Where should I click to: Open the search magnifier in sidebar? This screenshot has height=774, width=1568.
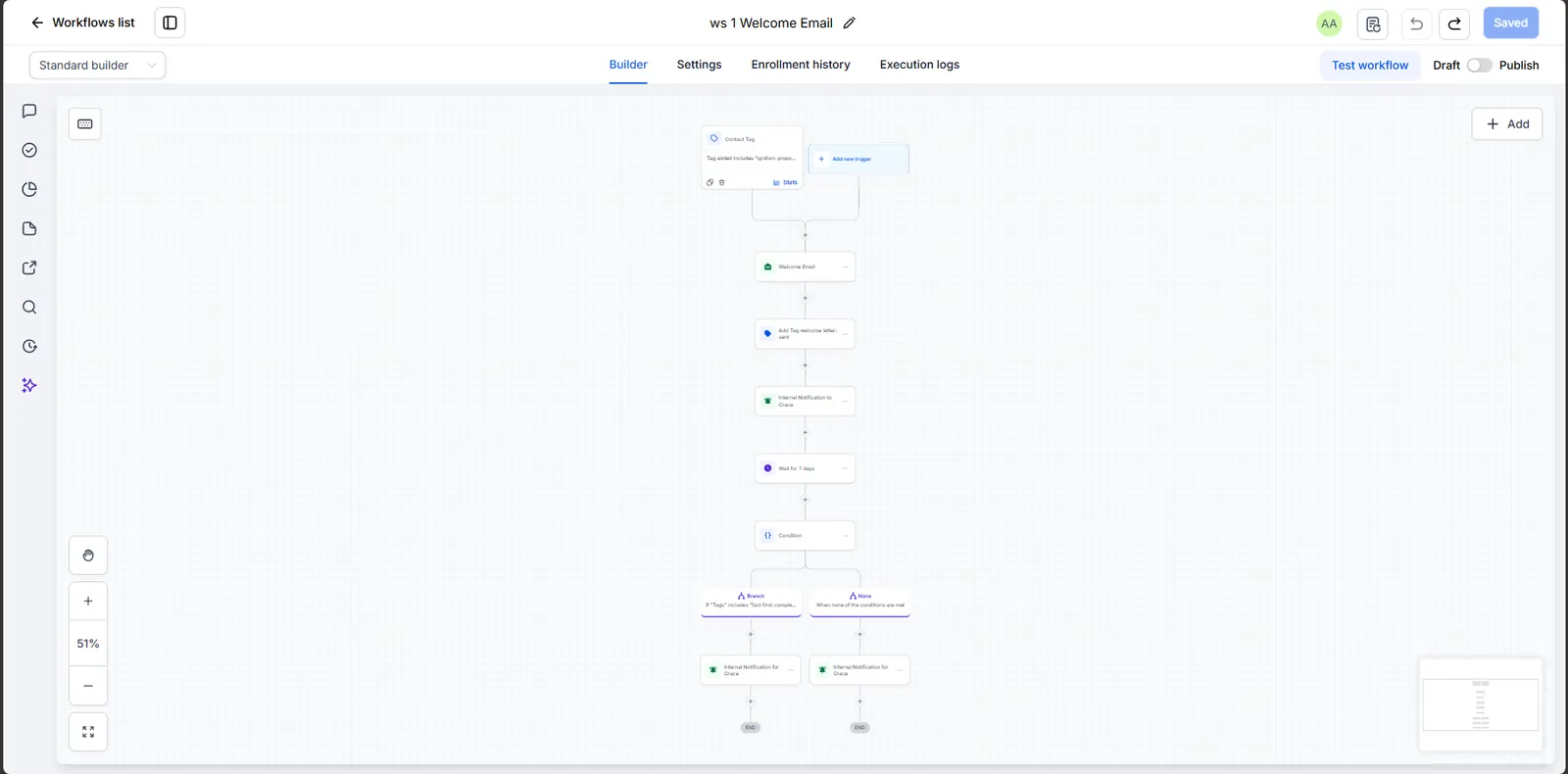pos(29,307)
